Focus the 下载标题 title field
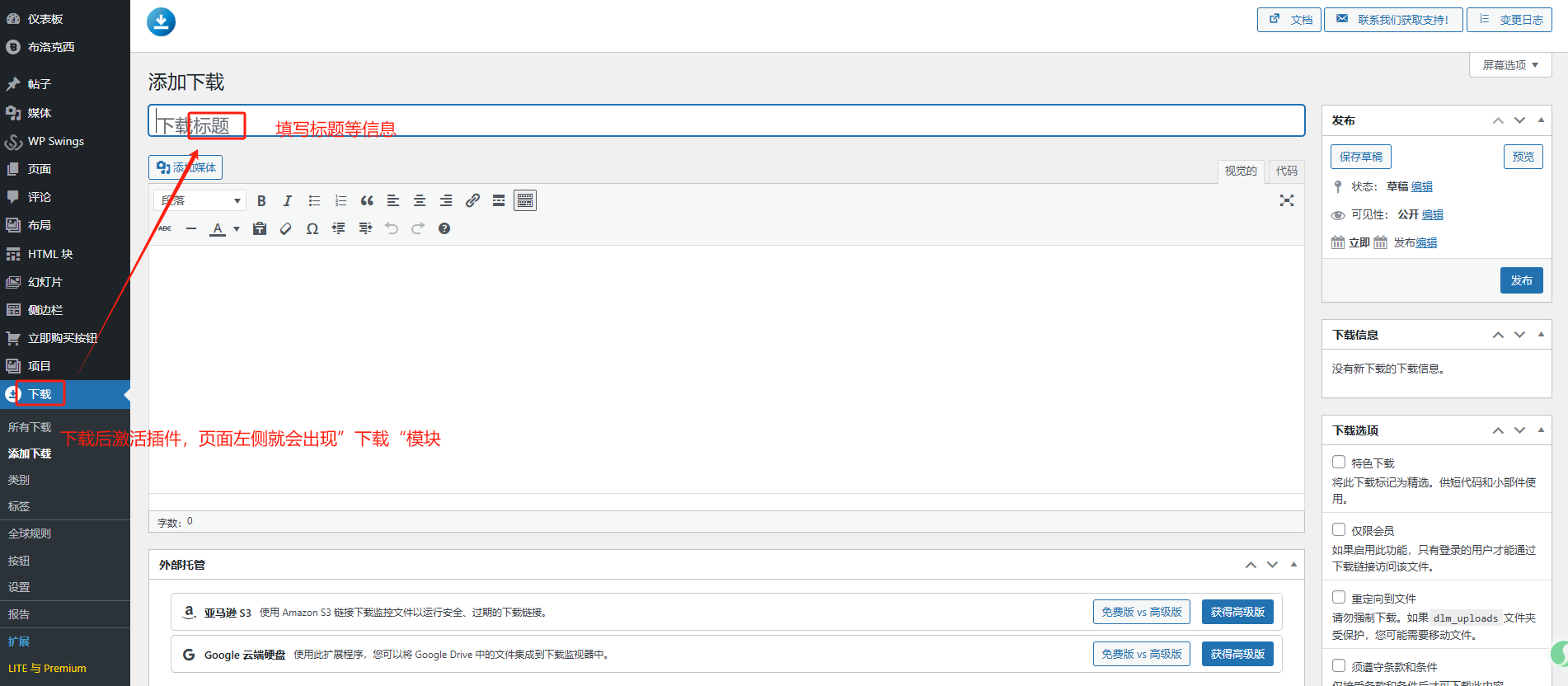This screenshot has width=1568, height=686. pos(726,120)
